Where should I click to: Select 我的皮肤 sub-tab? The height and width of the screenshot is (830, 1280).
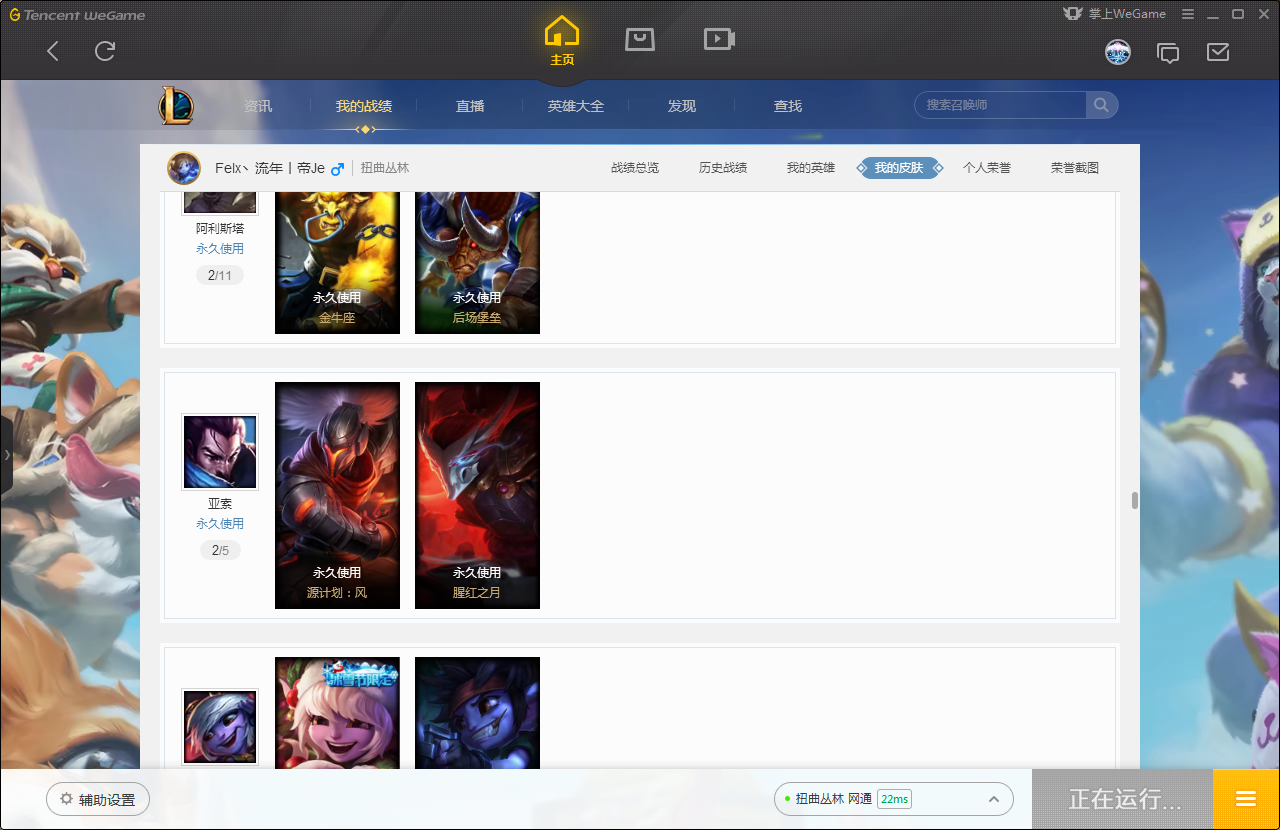899,168
